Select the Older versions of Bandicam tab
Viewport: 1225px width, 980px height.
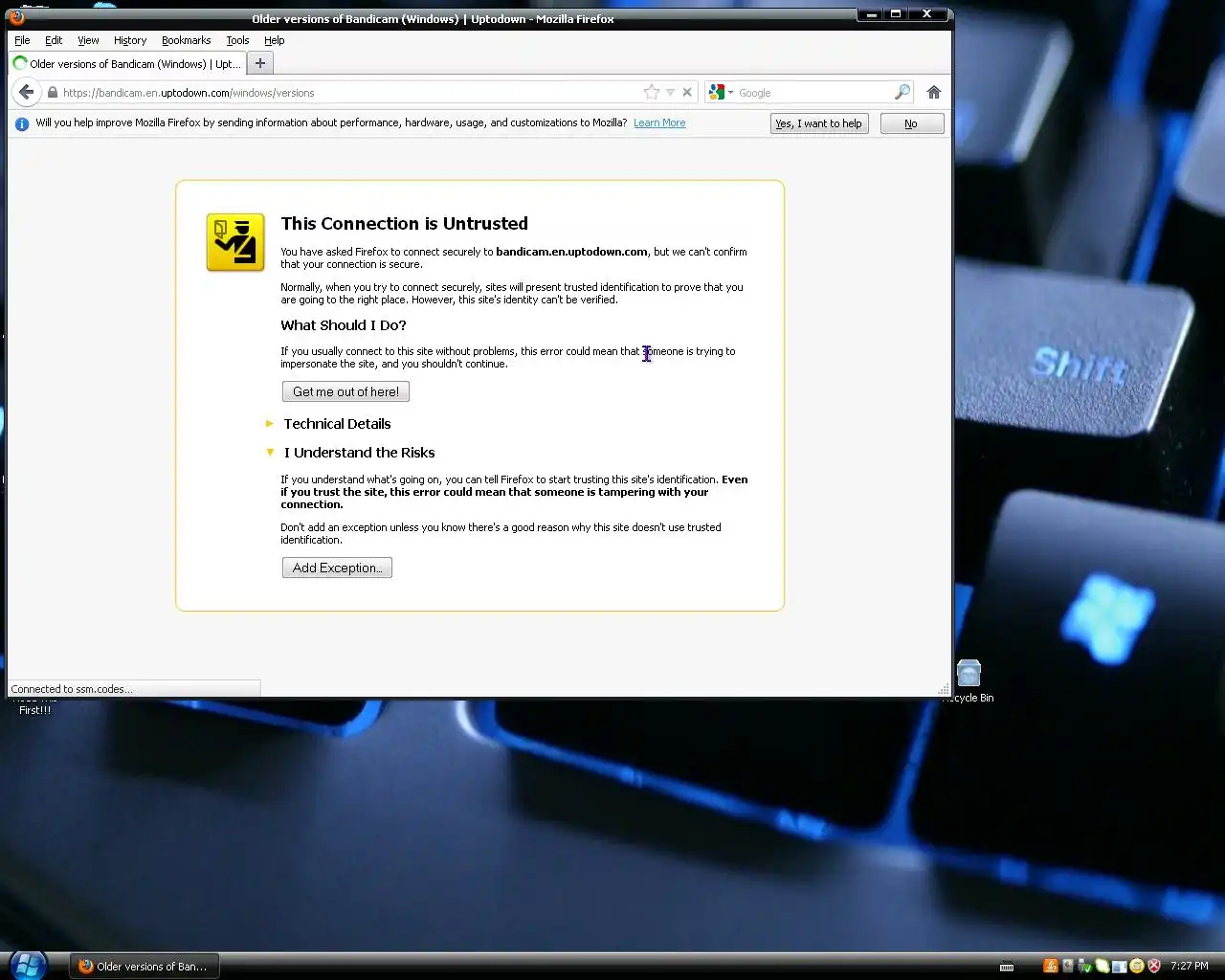(x=126, y=64)
